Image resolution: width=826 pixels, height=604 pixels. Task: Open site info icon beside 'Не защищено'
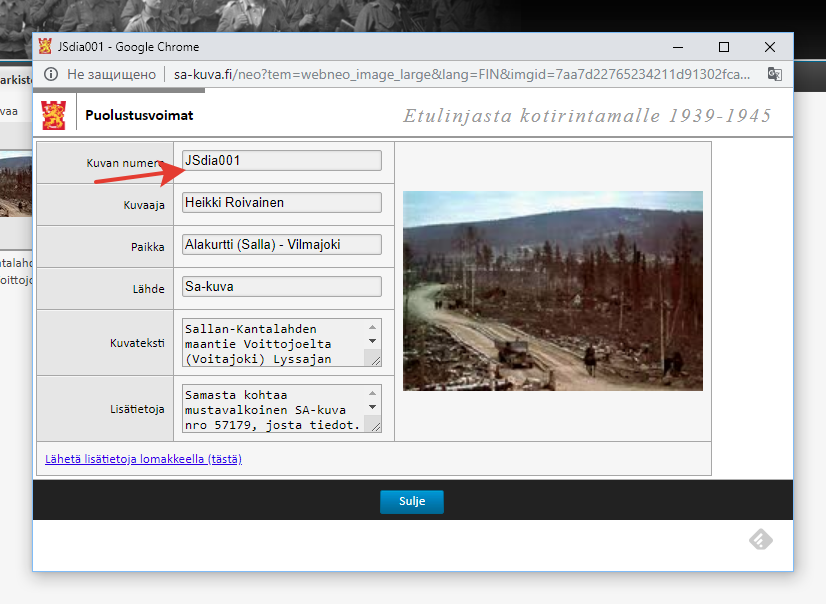[x=50, y=74]
